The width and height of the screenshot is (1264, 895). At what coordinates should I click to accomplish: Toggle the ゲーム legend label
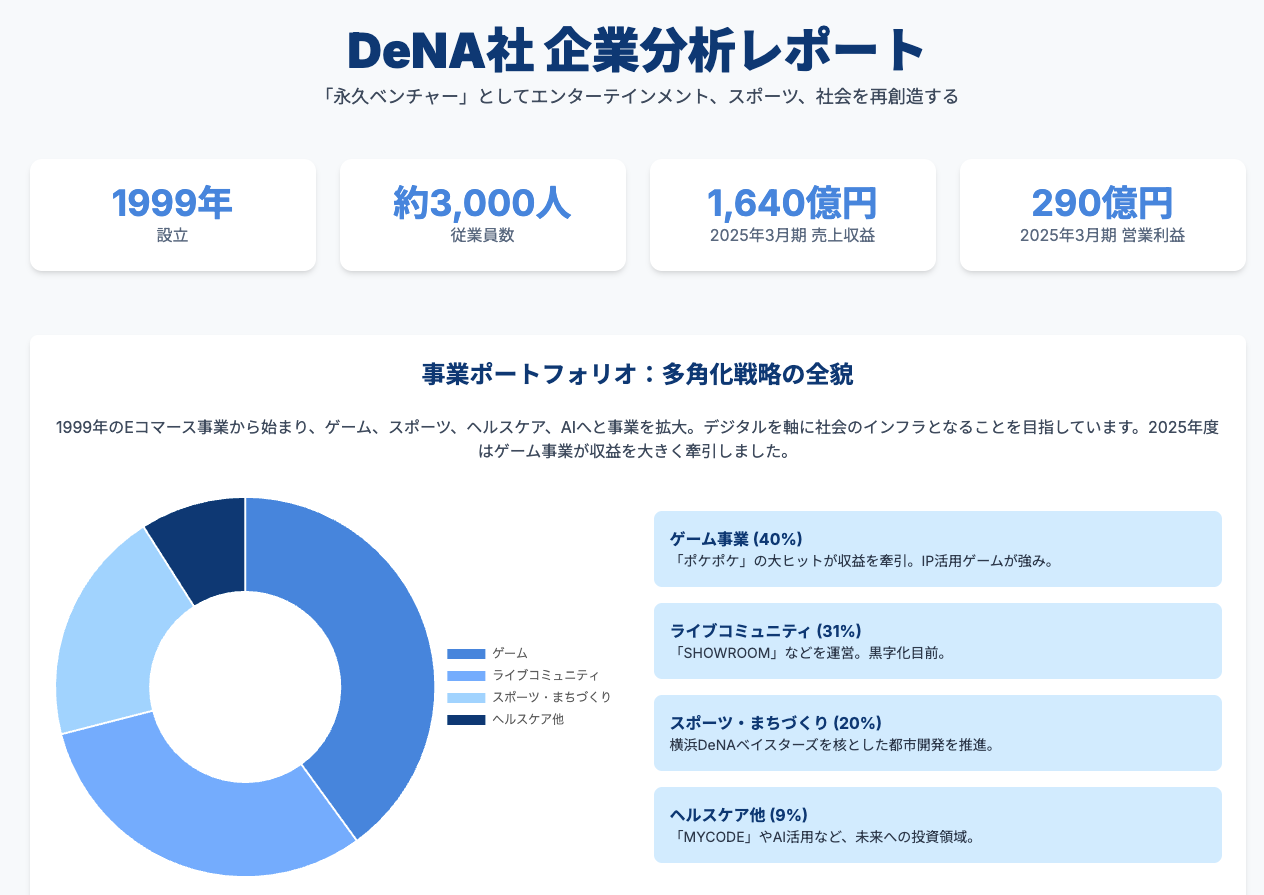coord(510,653)
